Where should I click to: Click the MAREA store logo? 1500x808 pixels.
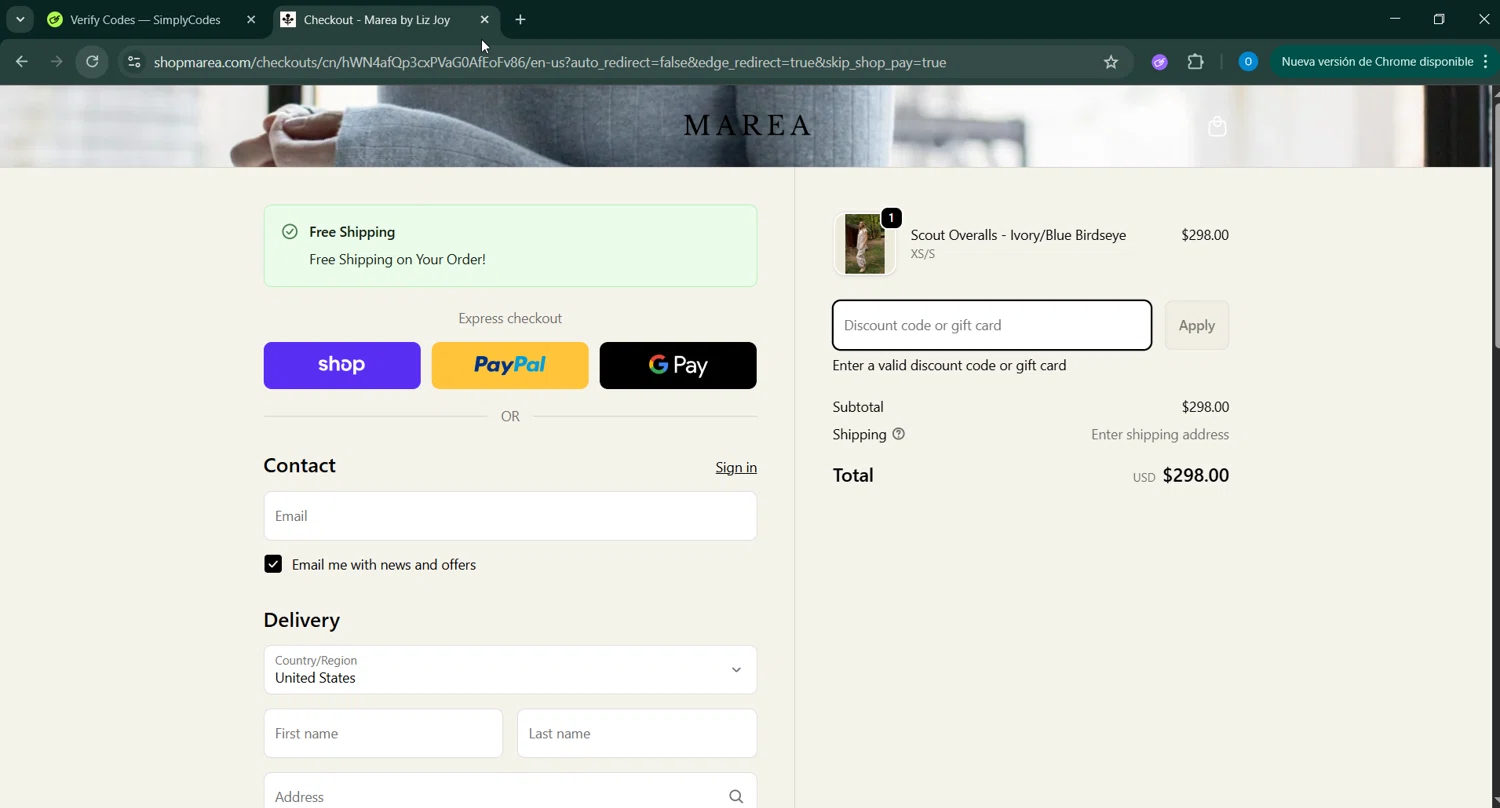(747, 126)
